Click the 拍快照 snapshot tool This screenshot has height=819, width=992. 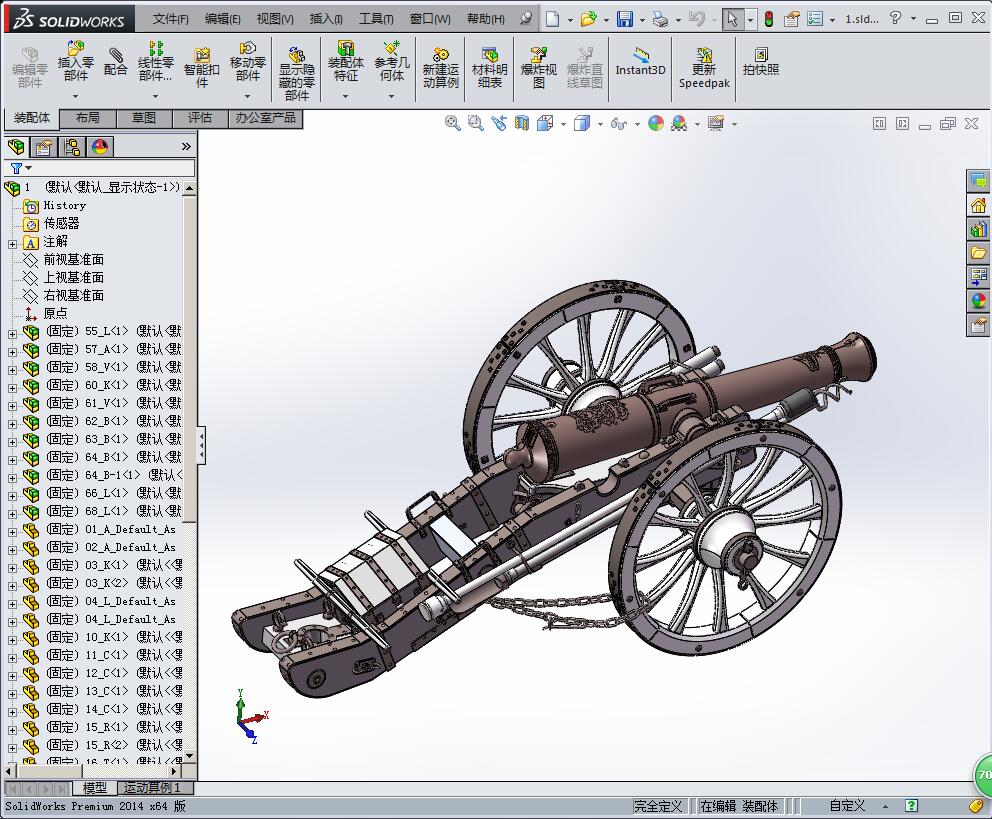(x=760, y=62)
